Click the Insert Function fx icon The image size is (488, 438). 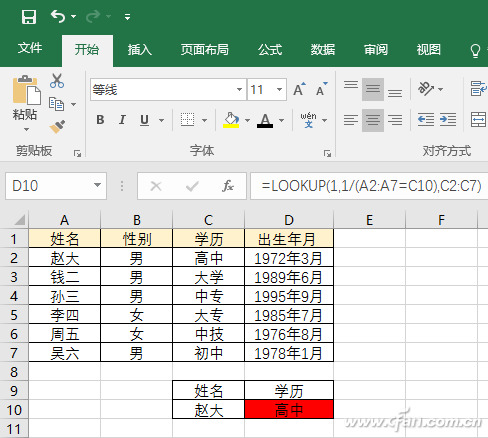point(228,186)
